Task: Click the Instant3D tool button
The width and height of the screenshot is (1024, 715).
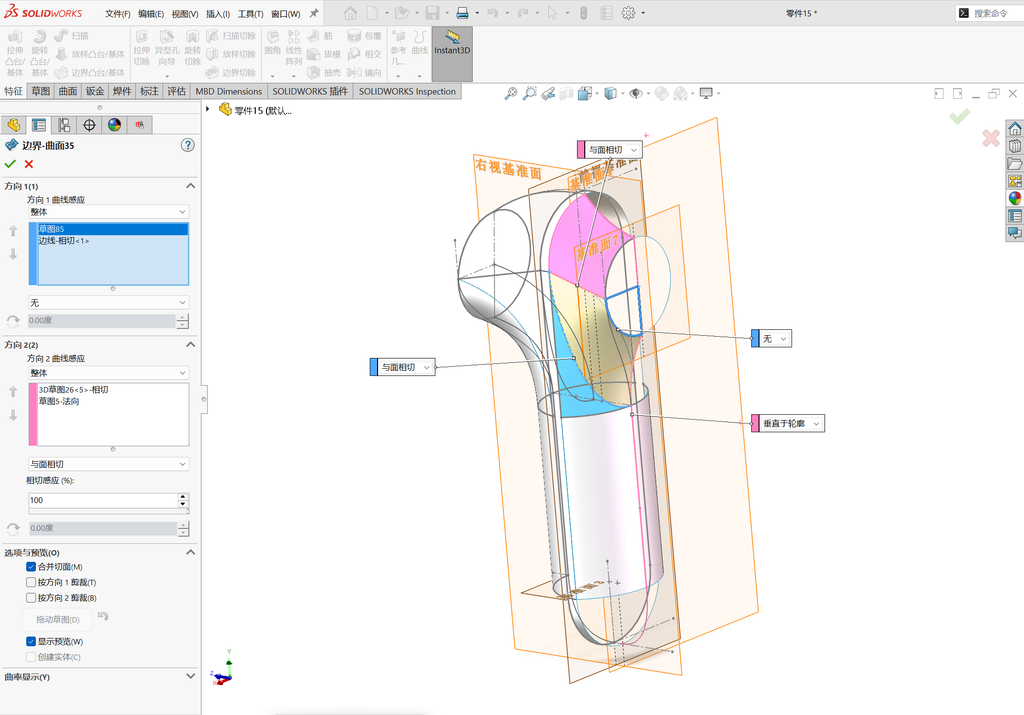Action: click(x=452, y=54)
